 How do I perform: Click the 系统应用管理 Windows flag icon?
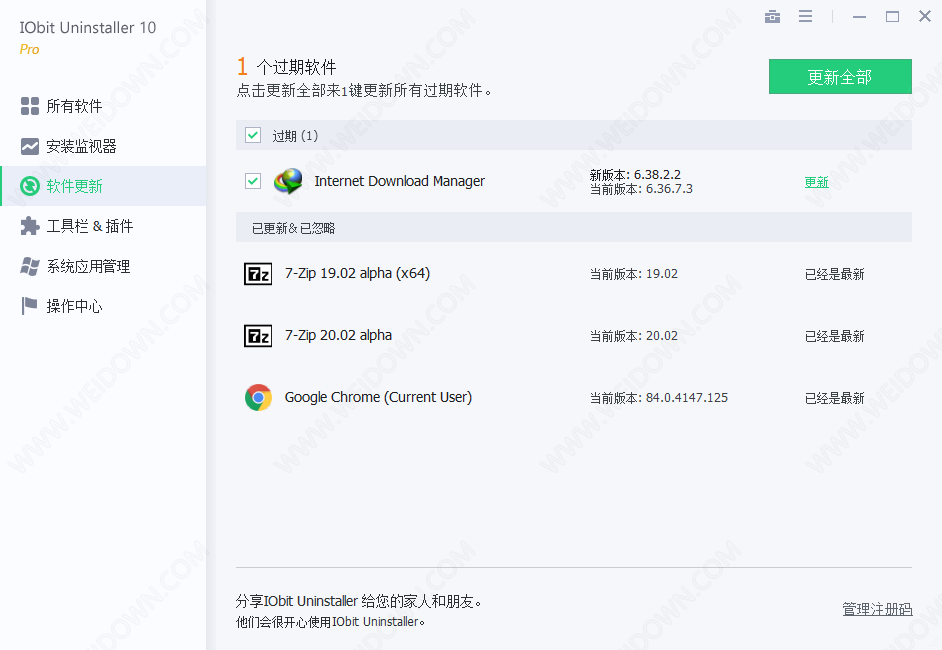coord(29,266)
